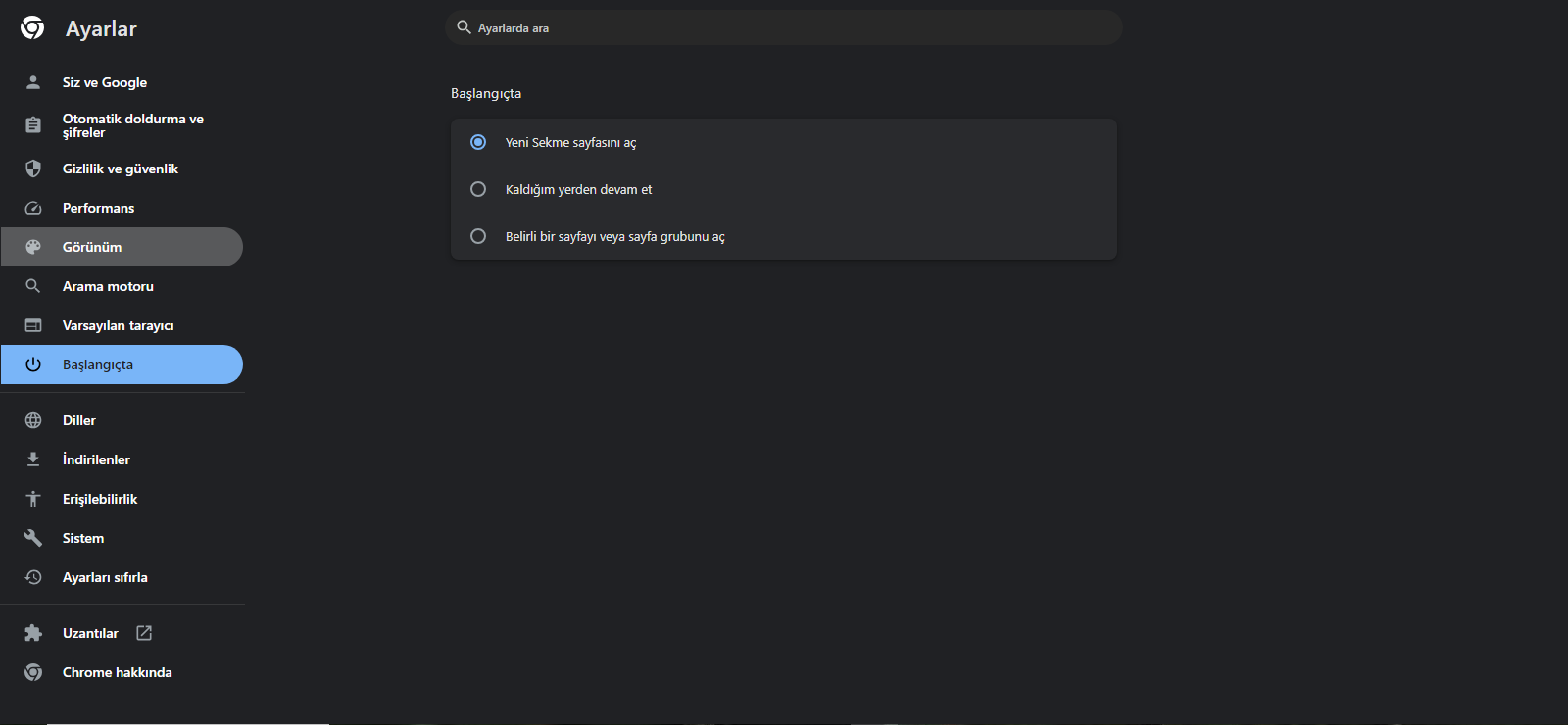The width and height of the screenshot is (1568, 725).
Task: Open Ayarları sıfırla section
Action: pyautogui.click(x=105, y=577)
